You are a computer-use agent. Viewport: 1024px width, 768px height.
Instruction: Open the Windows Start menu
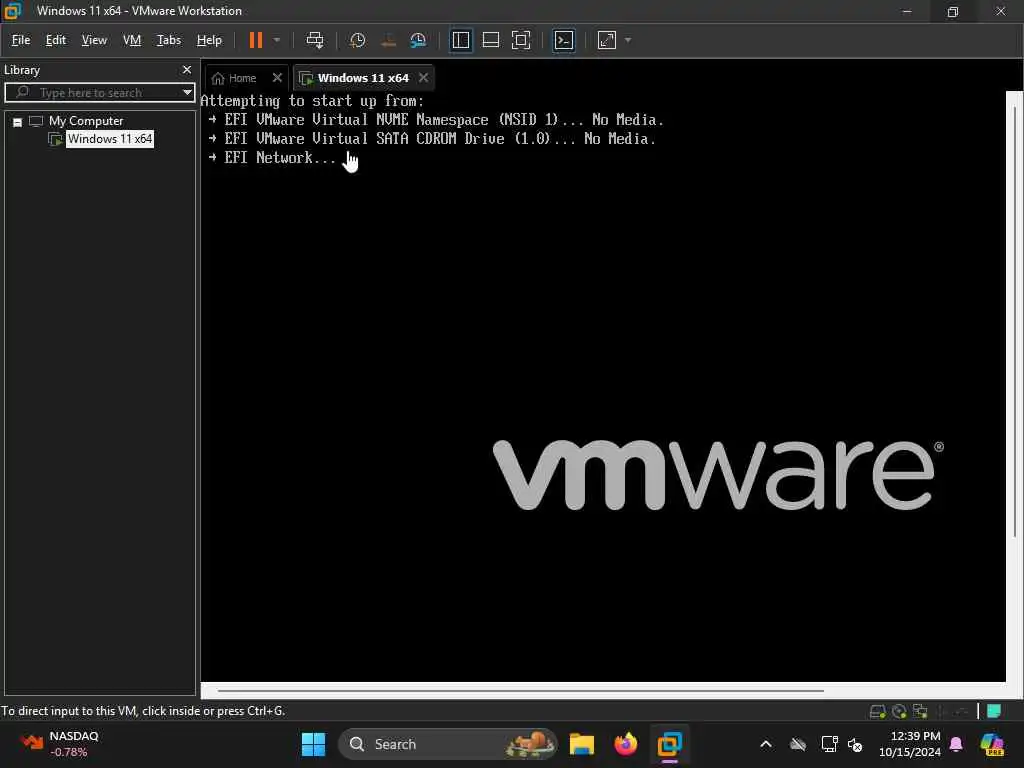click(x=313, y=744)
